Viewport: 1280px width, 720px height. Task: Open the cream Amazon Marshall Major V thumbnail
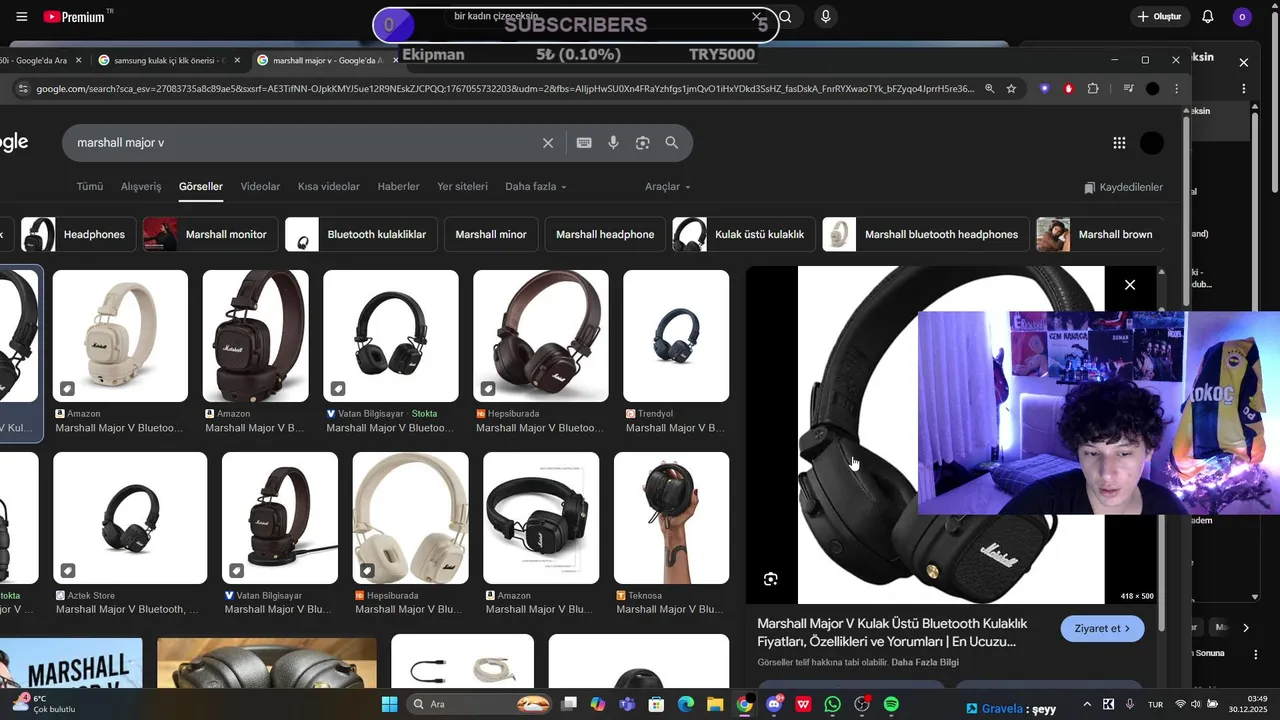pyautogui.click(x=120, y=336)
